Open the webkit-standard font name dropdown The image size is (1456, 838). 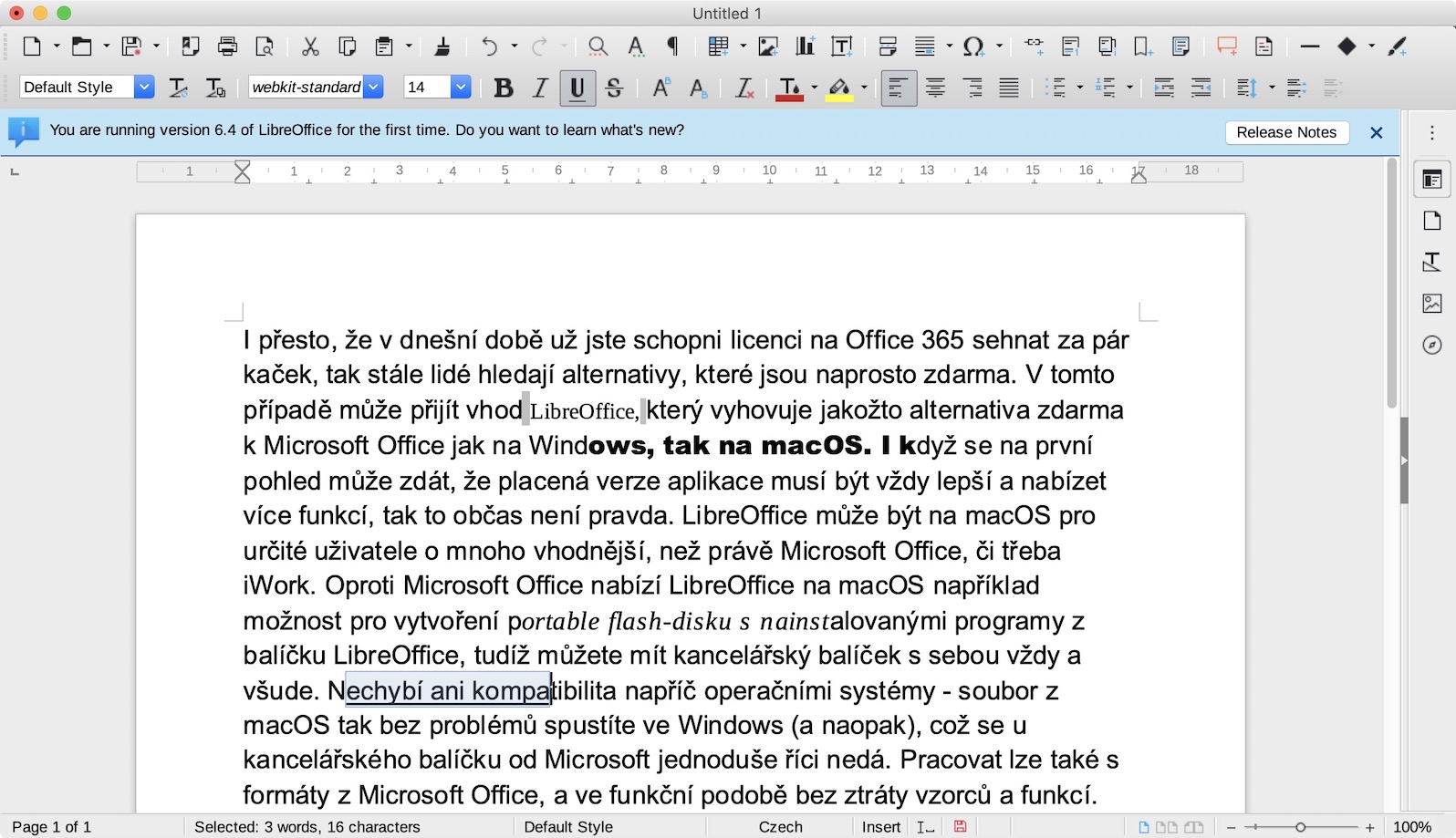(373, 88)
